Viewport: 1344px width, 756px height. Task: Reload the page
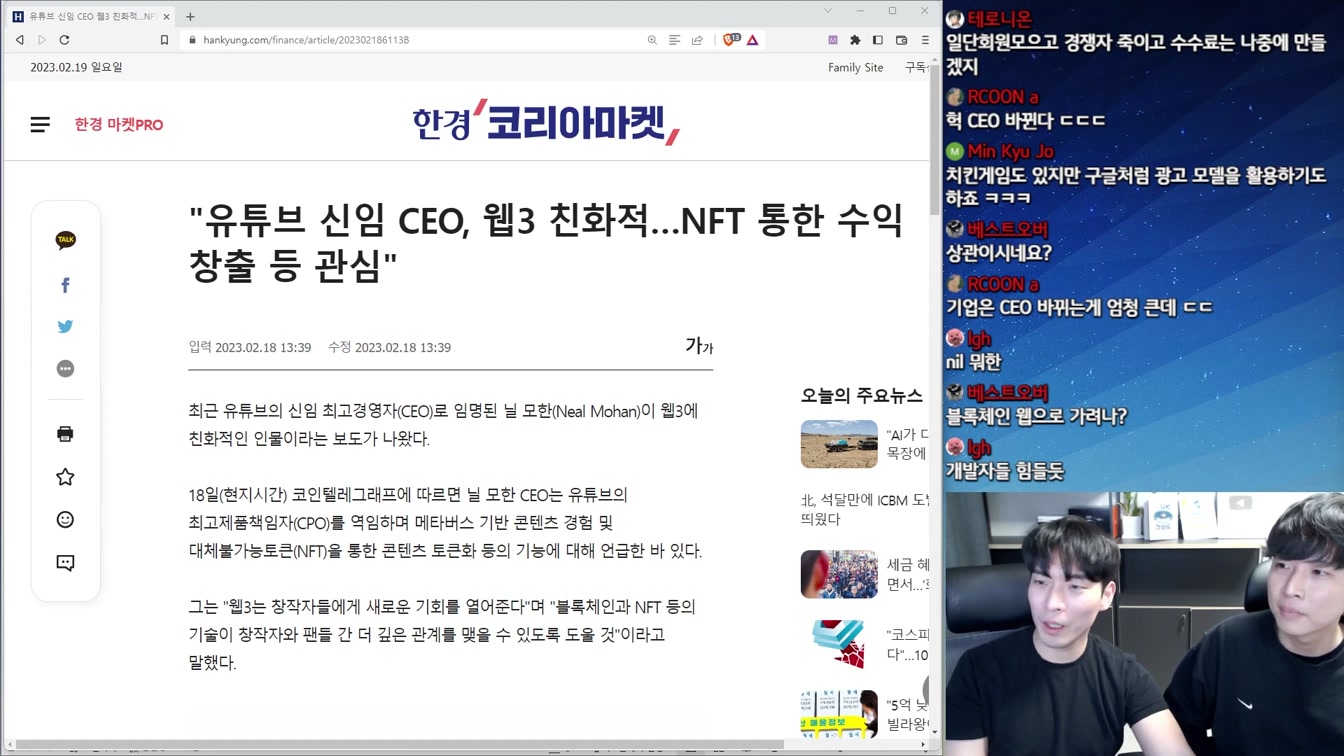(65, 40)
